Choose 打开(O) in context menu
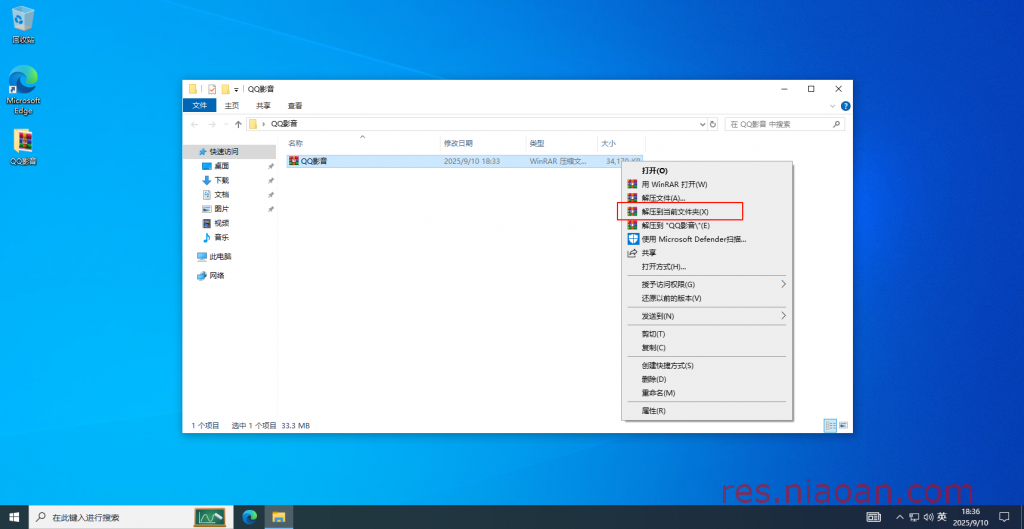The width and height of the screenshot is (1024, 529). (x=707, y=170)
